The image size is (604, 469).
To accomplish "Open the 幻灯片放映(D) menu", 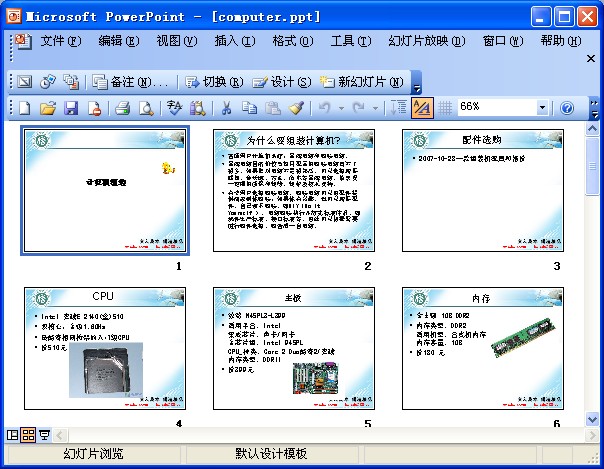I will pyautogui.click(x=425, y=41).
